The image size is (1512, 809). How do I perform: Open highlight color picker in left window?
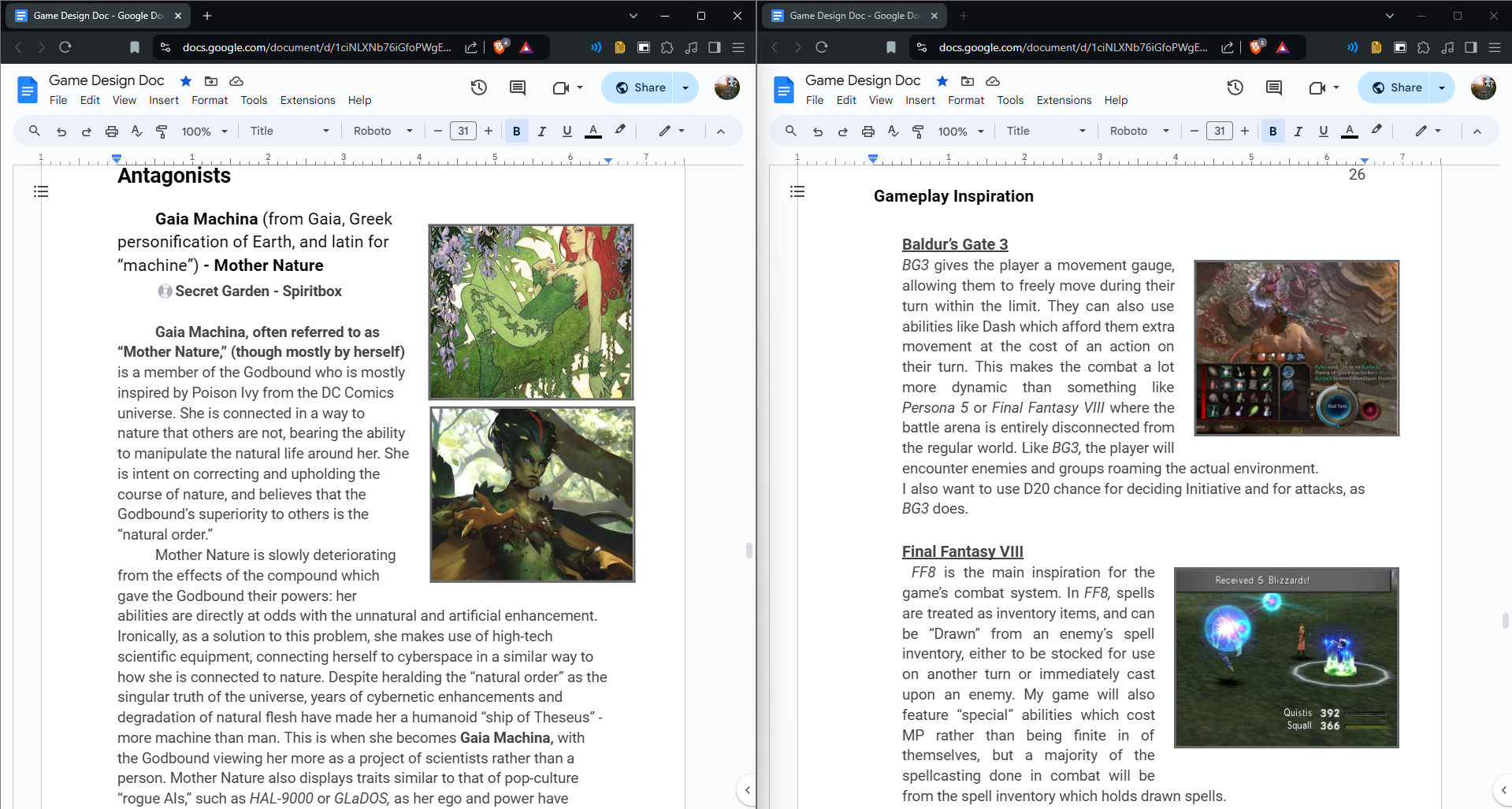[620, 131]
